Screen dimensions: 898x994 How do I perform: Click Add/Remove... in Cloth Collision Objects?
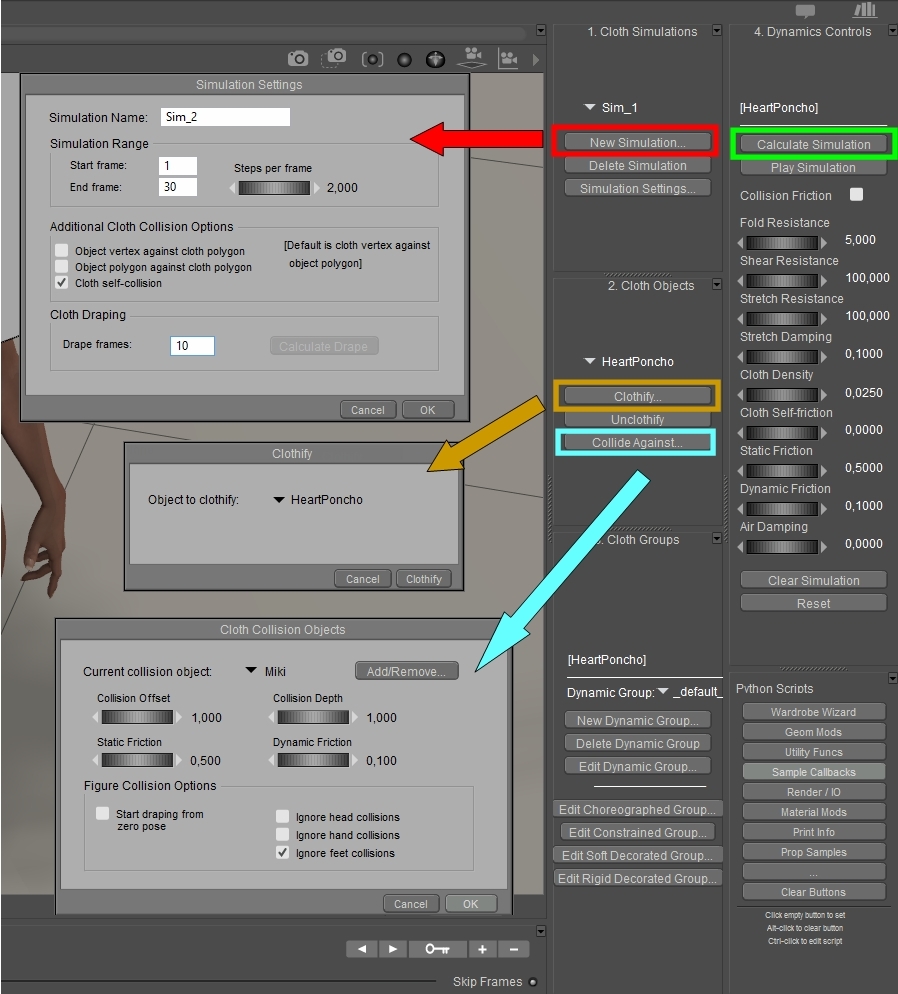point(406,671)
